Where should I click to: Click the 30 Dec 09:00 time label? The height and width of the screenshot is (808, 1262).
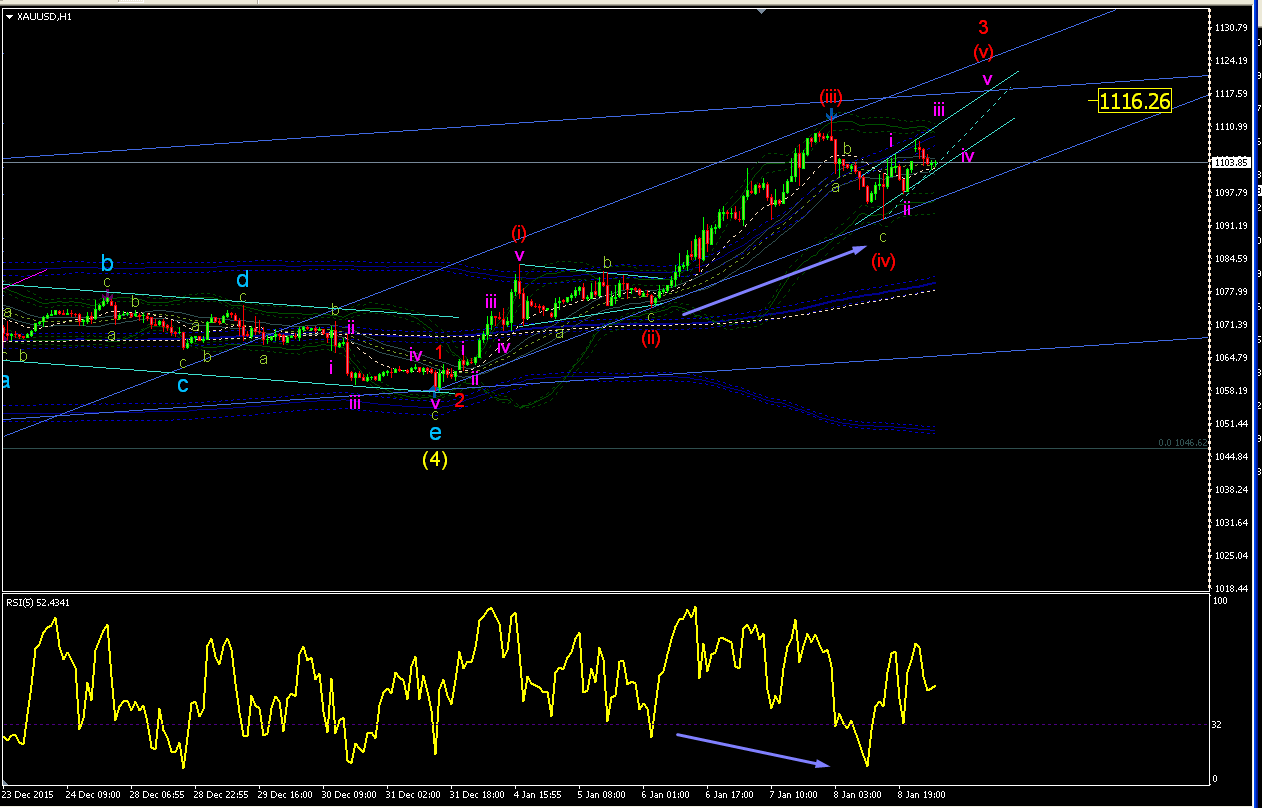[x=347, y=795]
